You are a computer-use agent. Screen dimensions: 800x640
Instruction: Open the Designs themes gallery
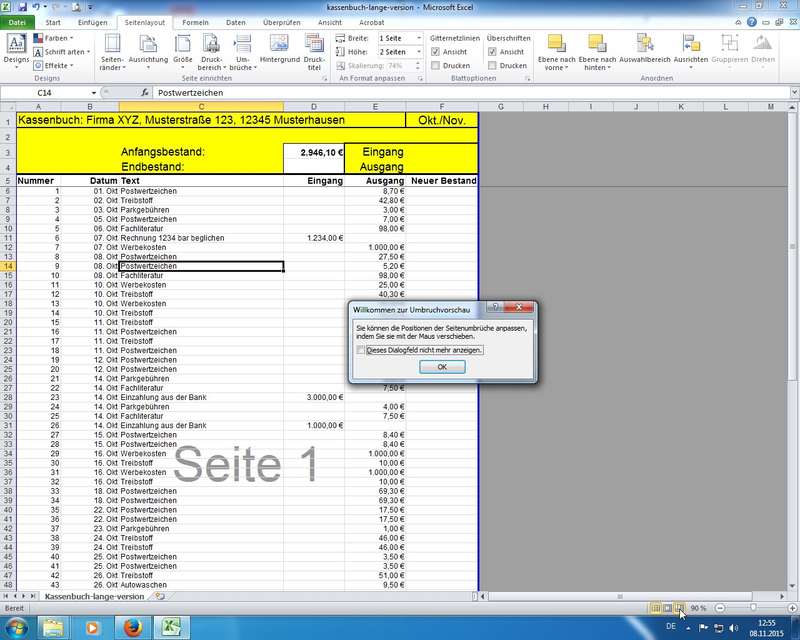point(17,48)
